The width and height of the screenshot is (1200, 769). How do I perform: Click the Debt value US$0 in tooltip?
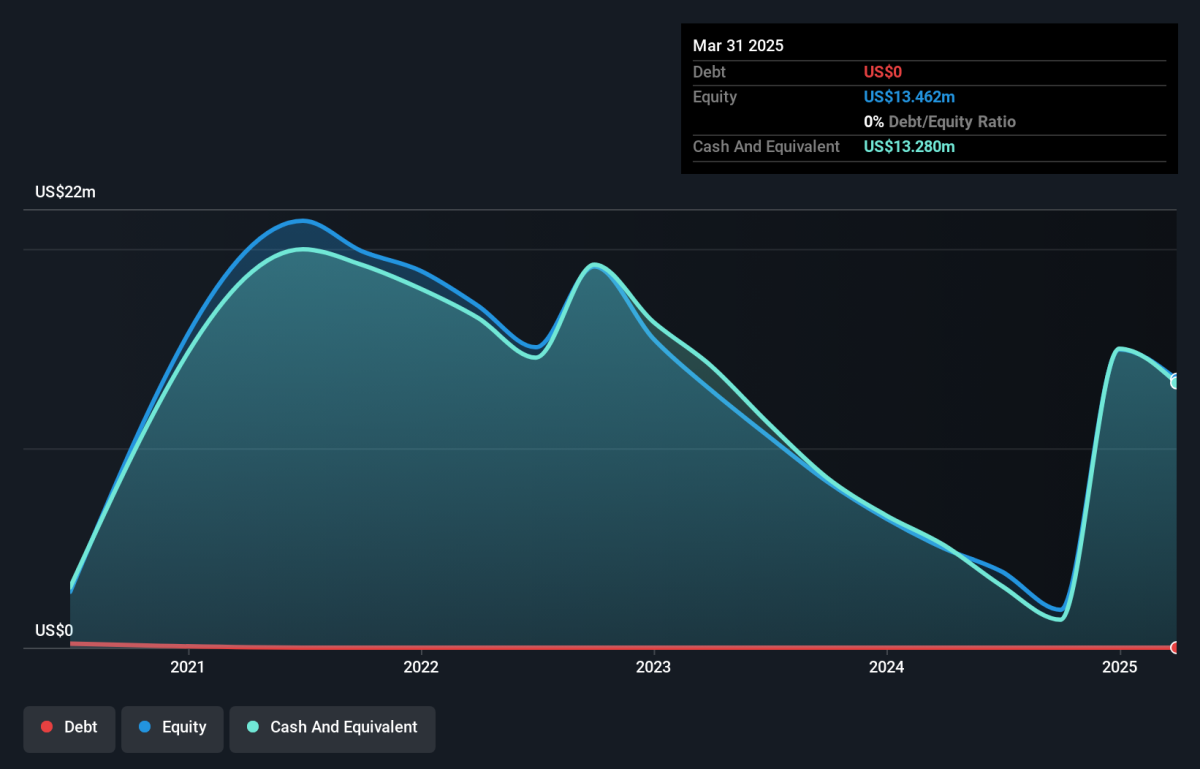pyautogui.click(x=883, y=72)
